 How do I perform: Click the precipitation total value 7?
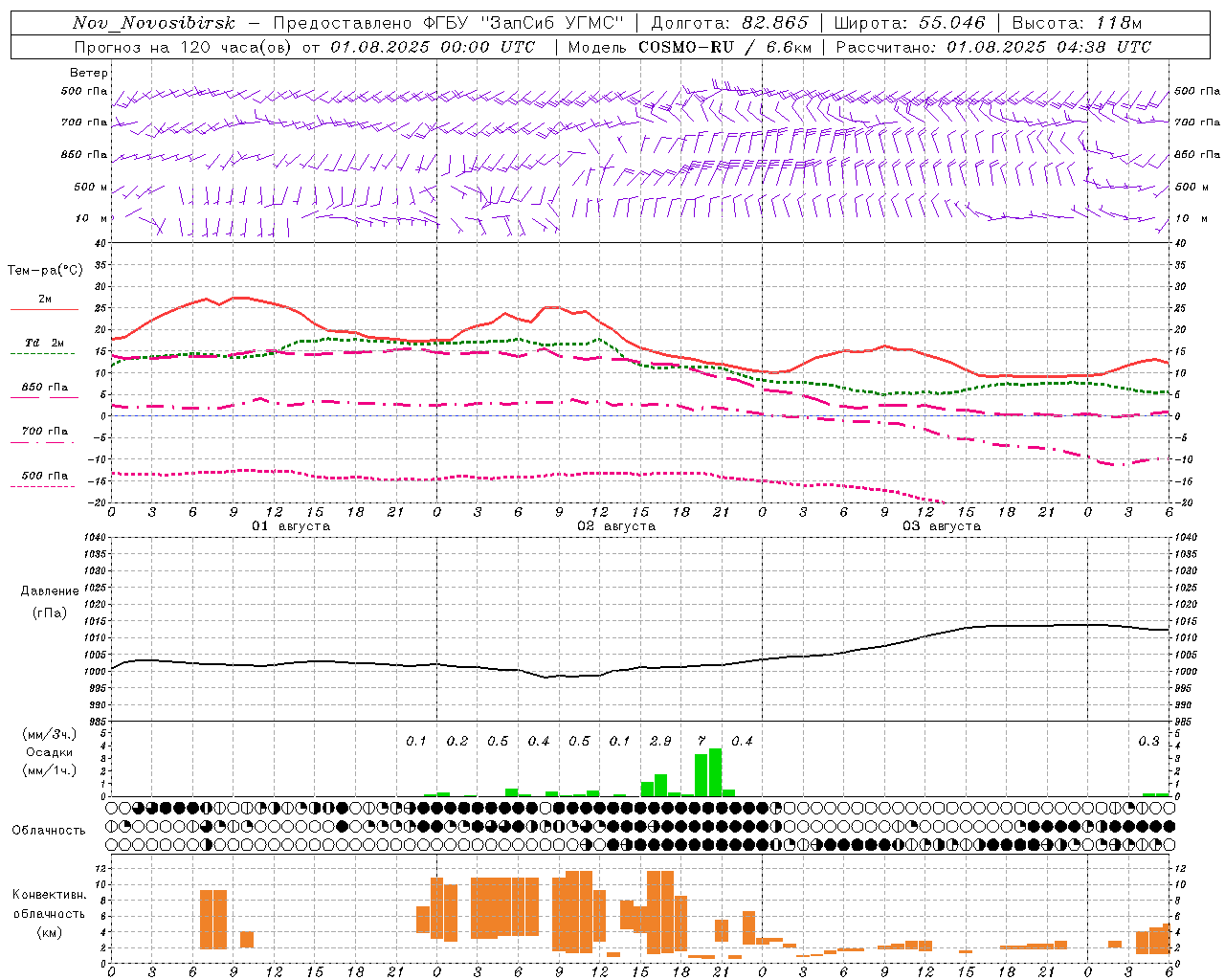pyautogui.click(x=702, y=742)
